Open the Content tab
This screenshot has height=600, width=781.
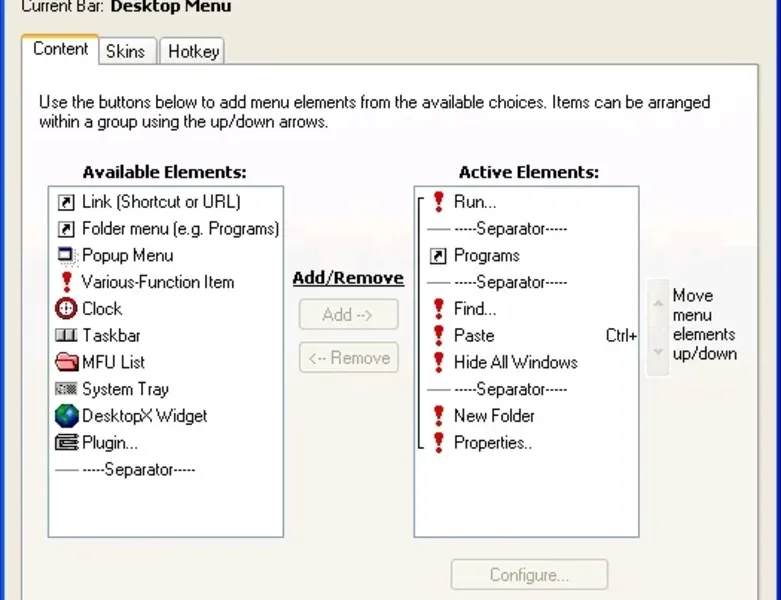[x=60, y=49]
